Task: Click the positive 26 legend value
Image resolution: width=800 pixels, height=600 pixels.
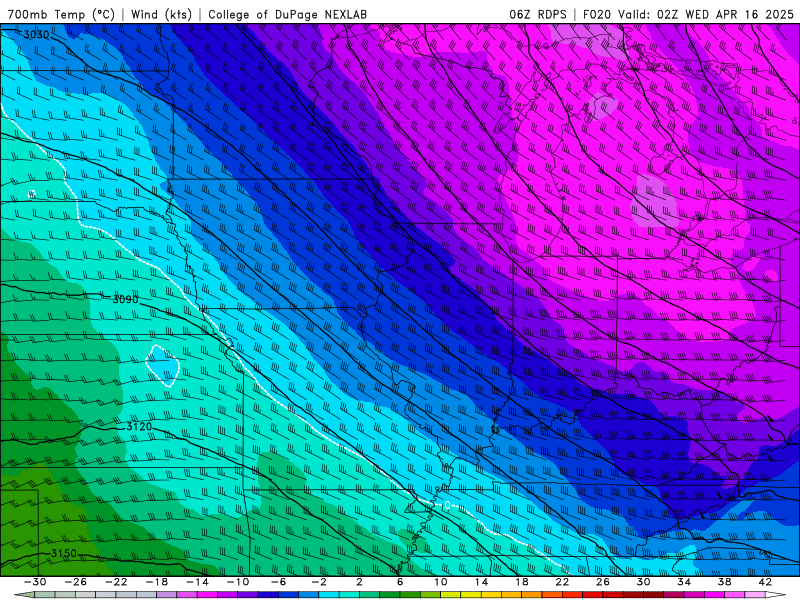Action: point(603,582)
